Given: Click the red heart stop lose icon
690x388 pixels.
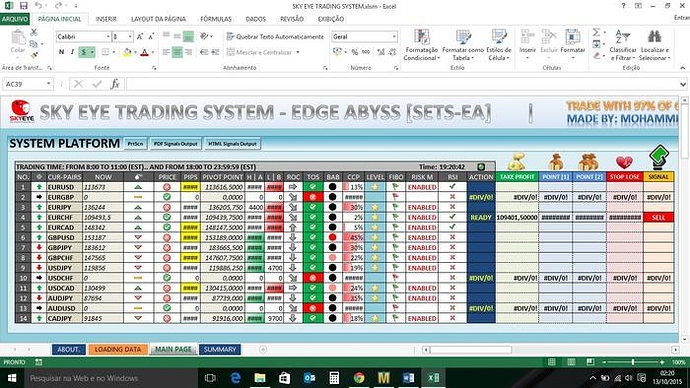Looking at the screenshot, I should point(624,162).
